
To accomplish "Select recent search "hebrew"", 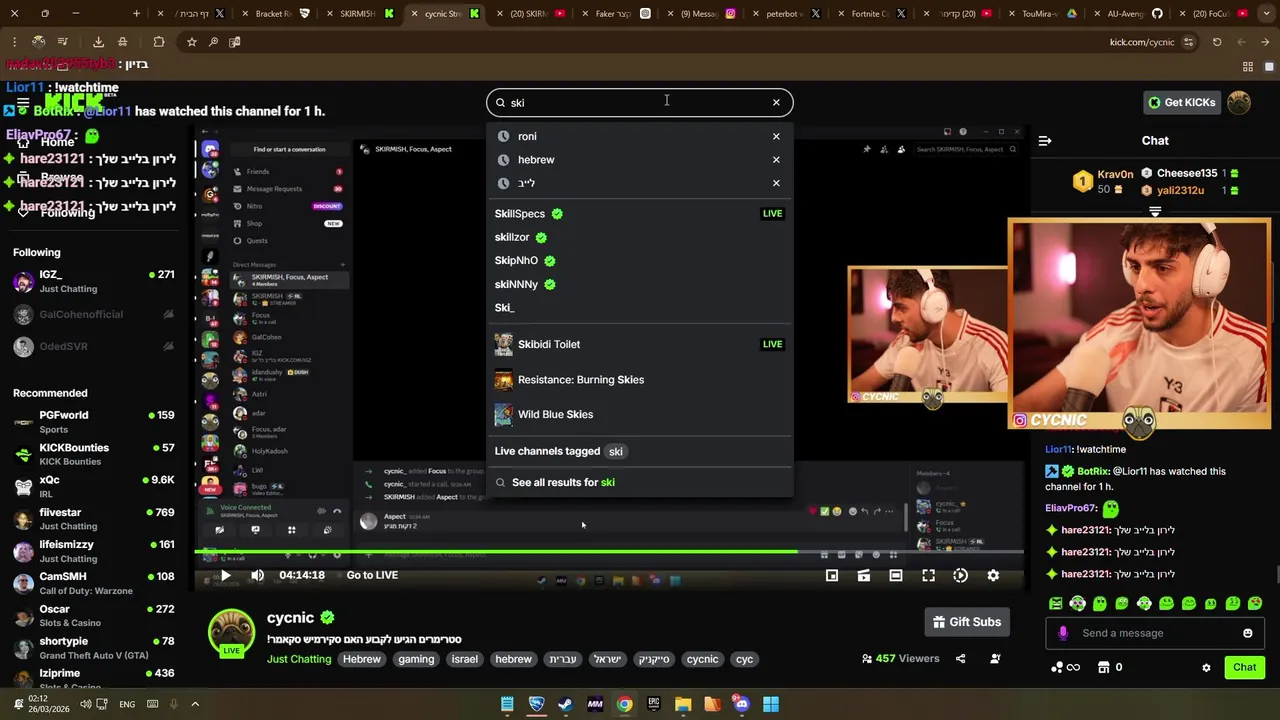I will [x=536, y=159].
